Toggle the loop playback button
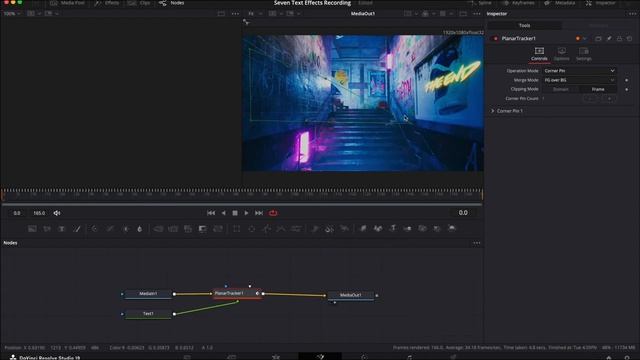The image size is (640, 360). 273,213
